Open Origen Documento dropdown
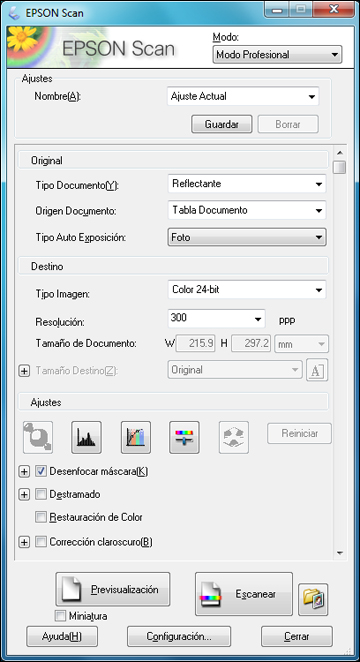Image resolution: width=360 pixels, height=662 pixels. (x=247, y=210)
